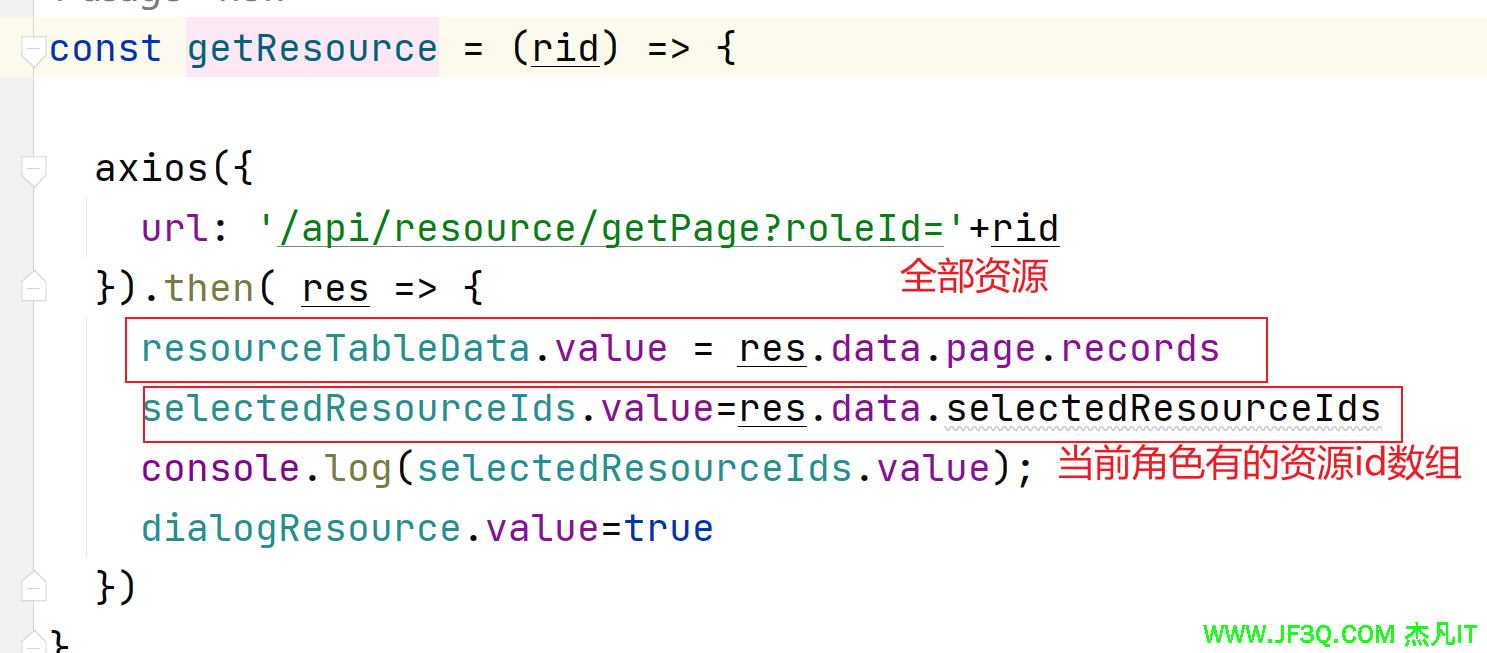This screenshot has width=1487, height=653.
Task: Click the records property name
Action: (1140, 349)
